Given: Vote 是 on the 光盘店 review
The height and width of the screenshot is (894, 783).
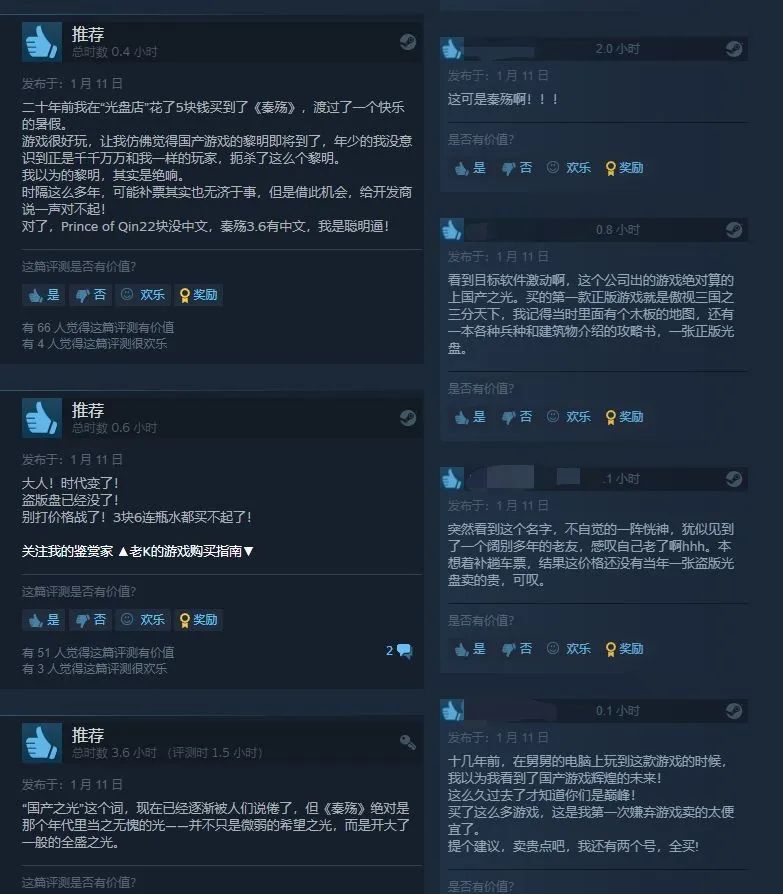Looking at the screenshot, I should point(44,295).
